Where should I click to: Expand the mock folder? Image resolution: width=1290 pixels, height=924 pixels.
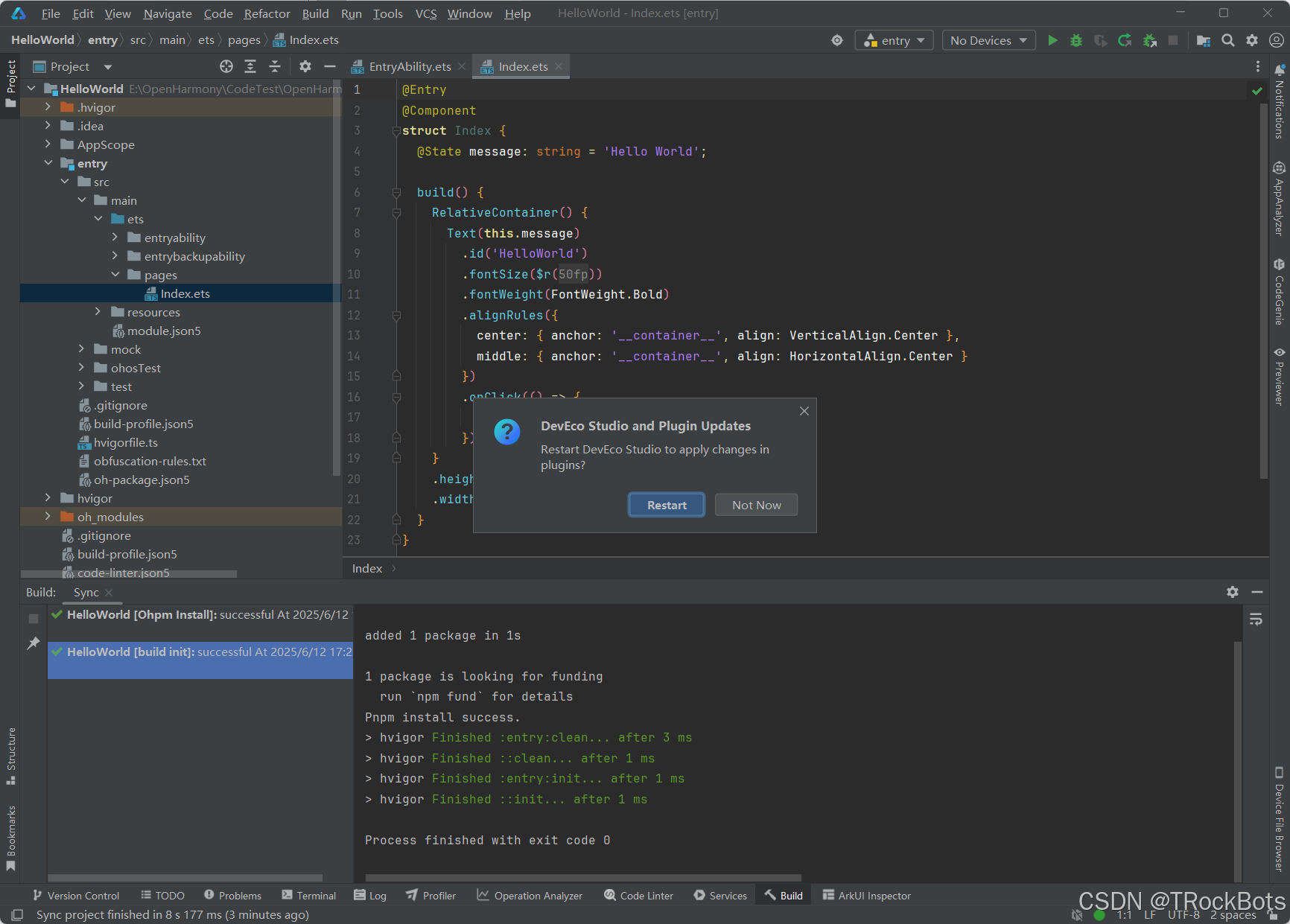tap(81, 349)
